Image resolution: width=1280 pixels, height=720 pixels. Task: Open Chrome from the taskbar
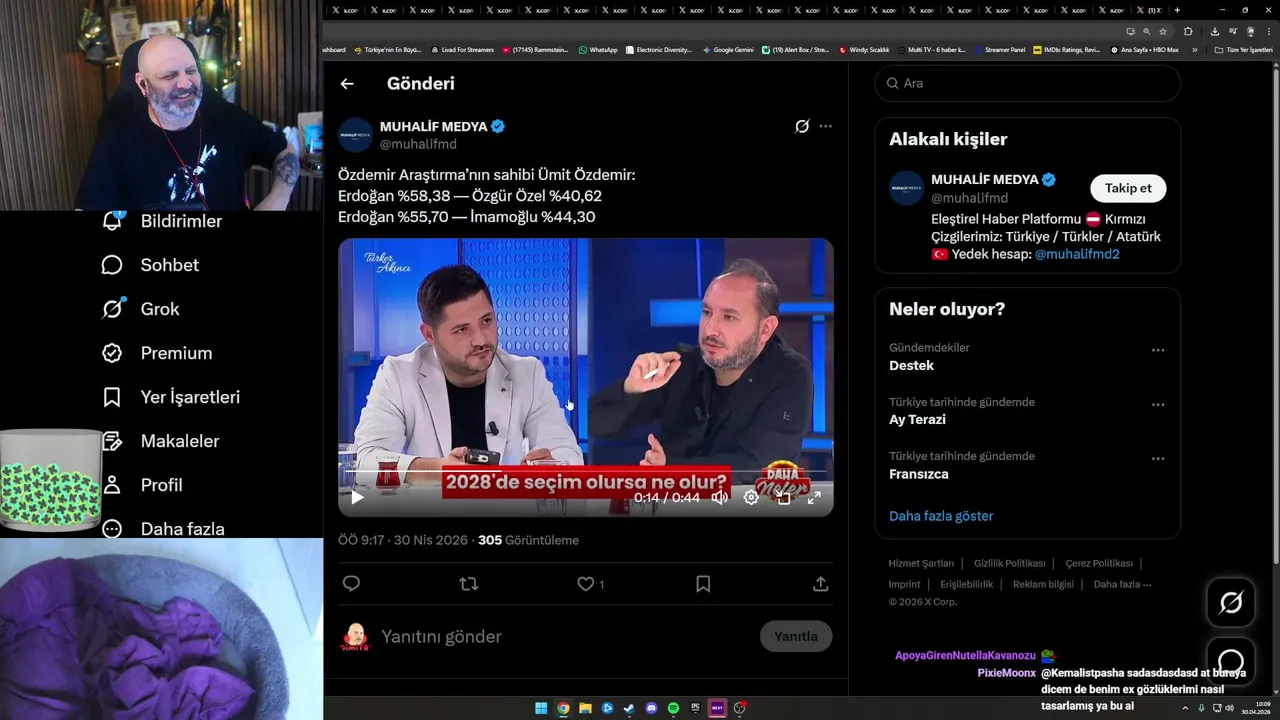pos(563,708)
